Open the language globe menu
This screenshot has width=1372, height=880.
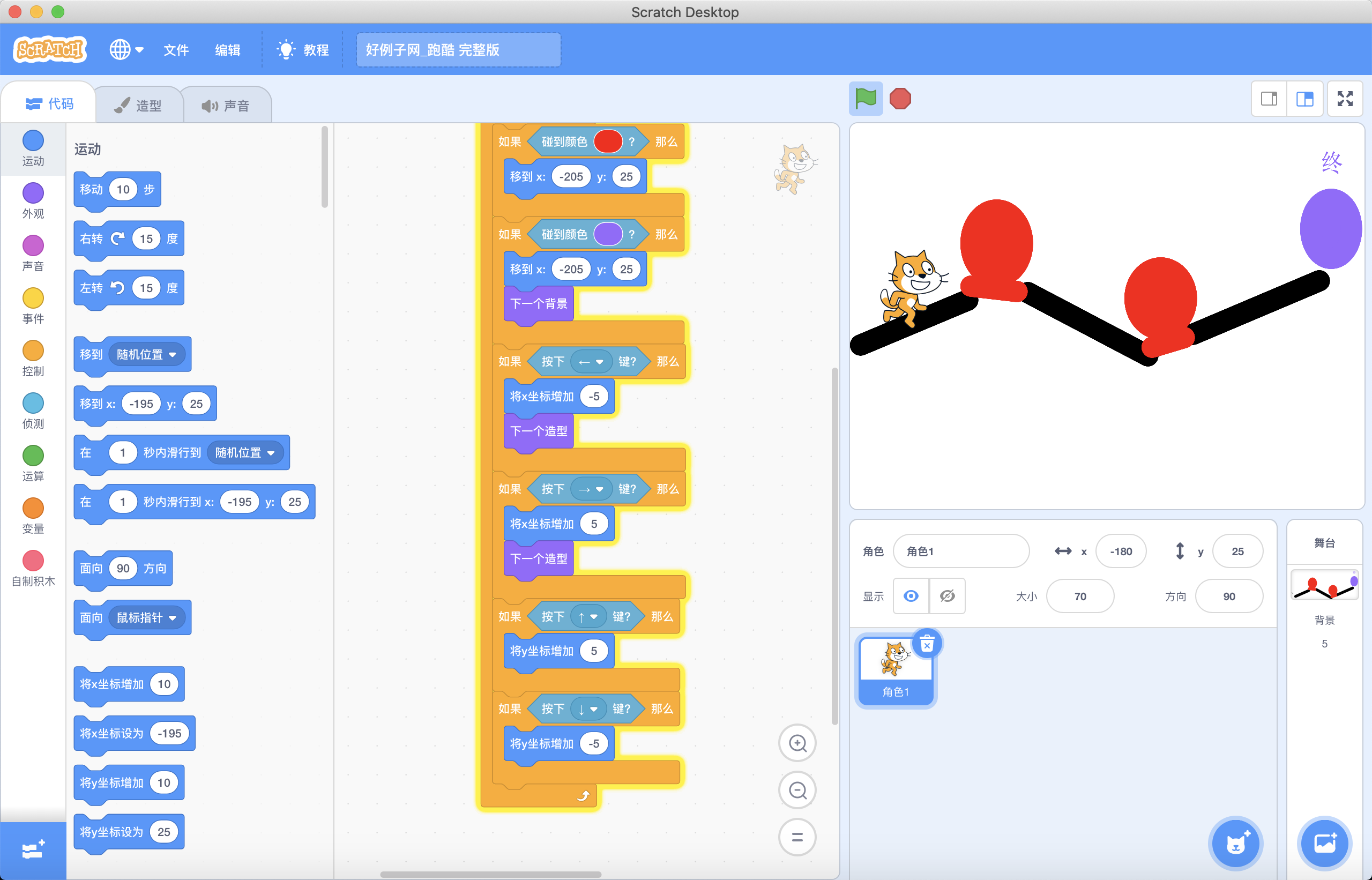click(126, 50)
